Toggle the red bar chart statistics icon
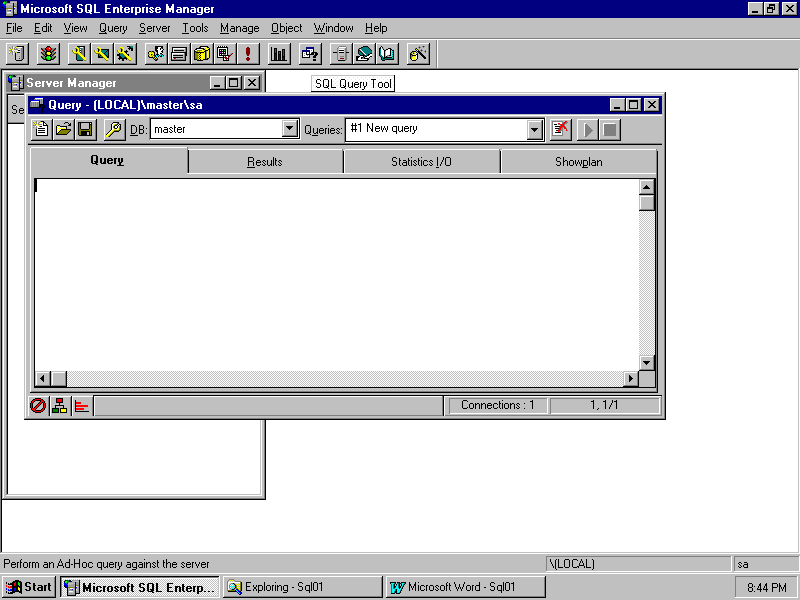 click(x=81, y=405)
